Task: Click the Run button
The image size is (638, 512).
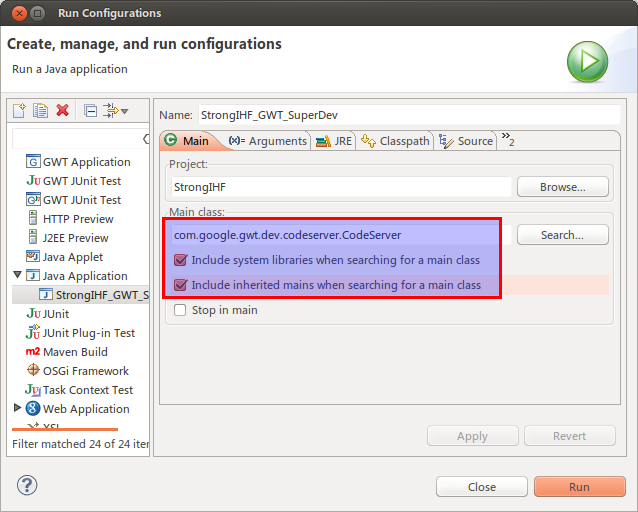Action: coord(579,487)
